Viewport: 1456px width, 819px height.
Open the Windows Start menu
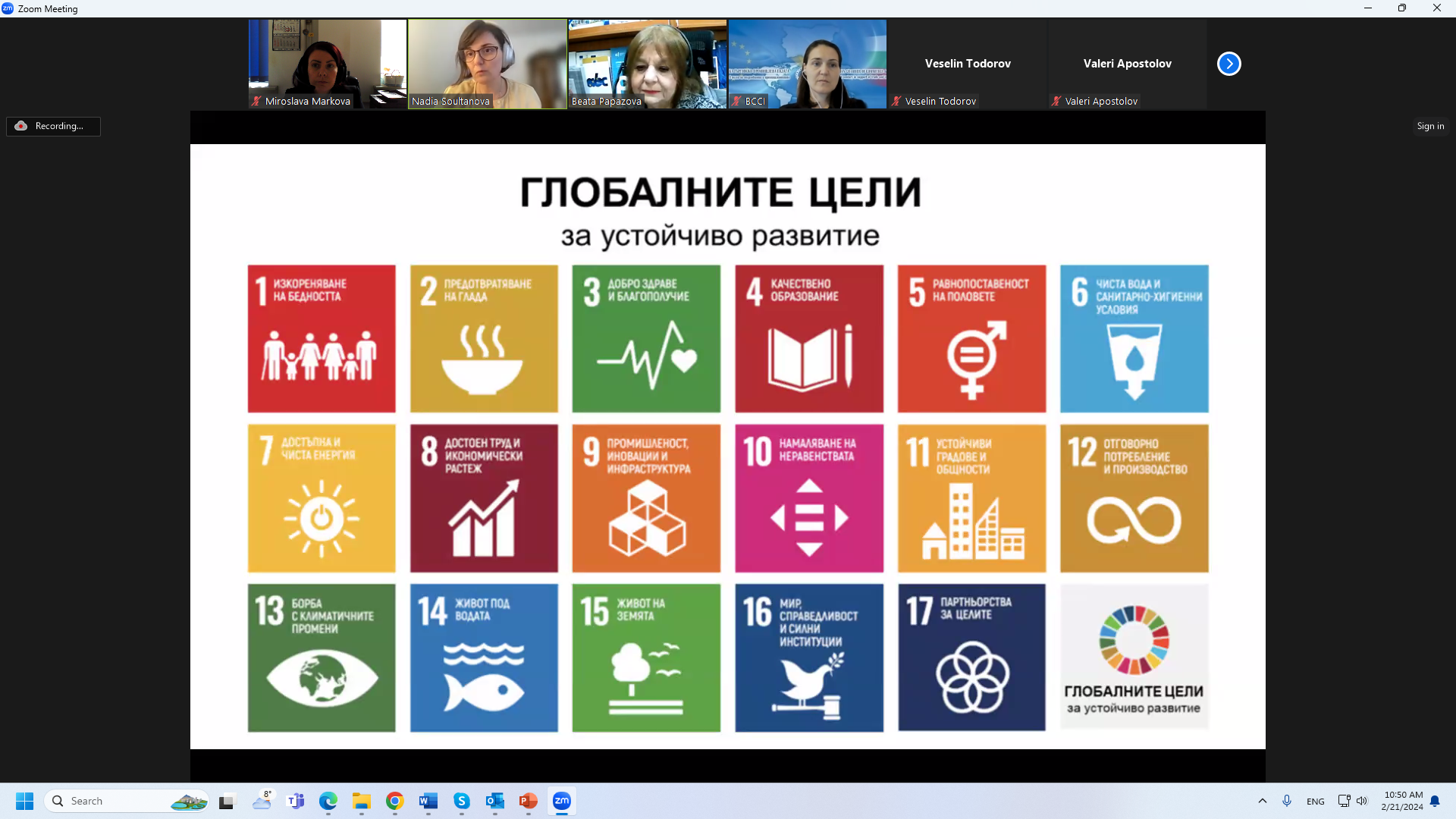[24, 801]
